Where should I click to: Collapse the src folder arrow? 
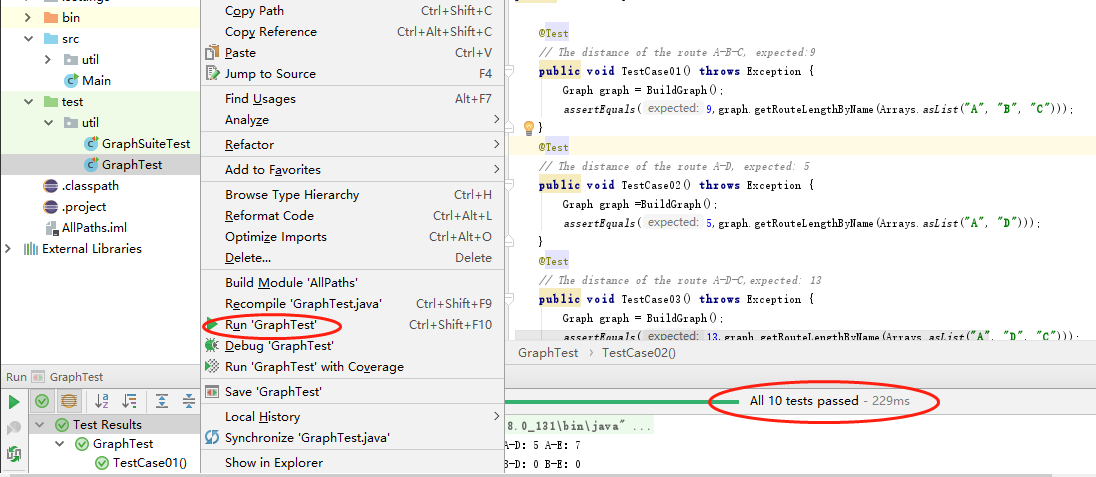tap(29, 38)
